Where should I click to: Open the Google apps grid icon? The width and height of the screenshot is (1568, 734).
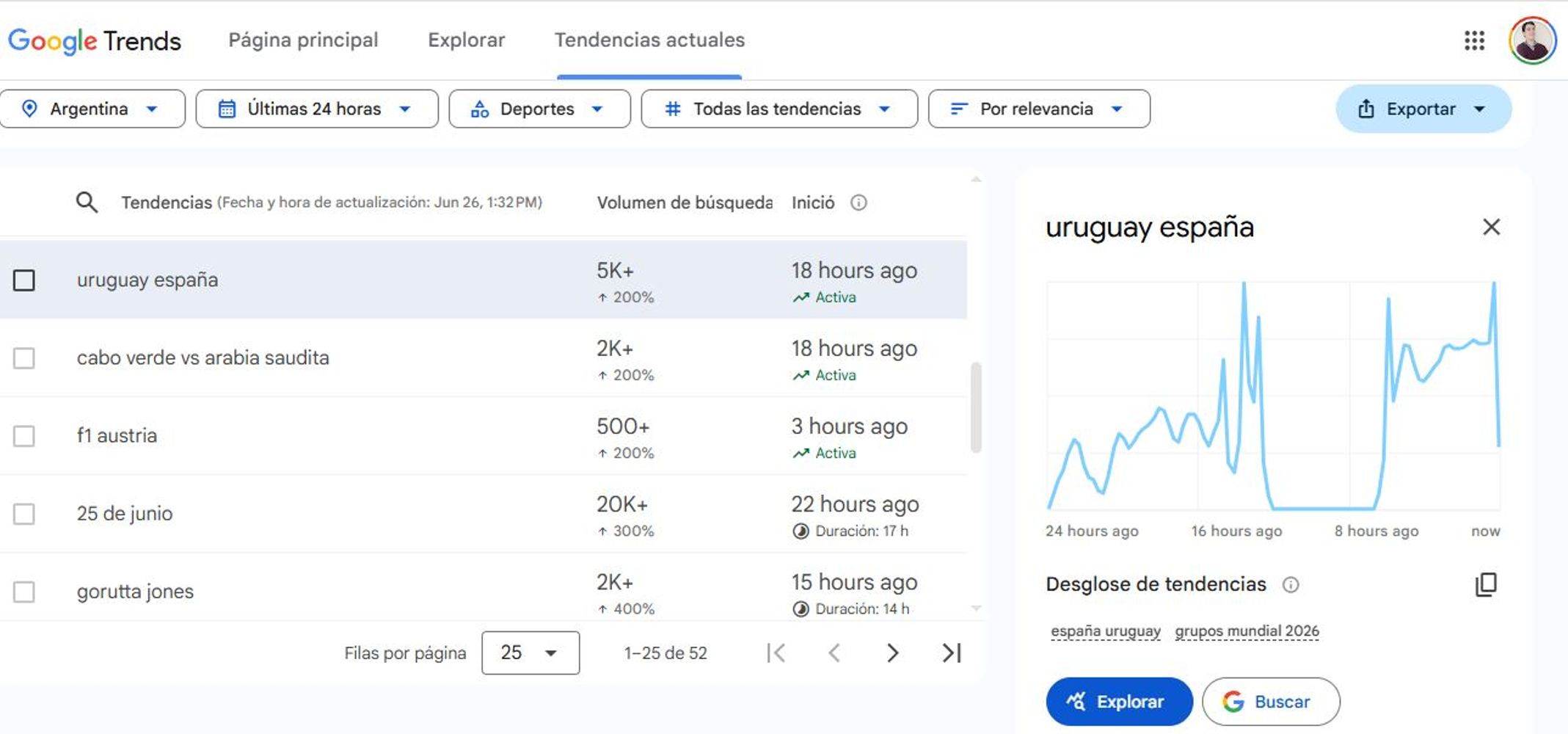click(x=1474, y=40)
